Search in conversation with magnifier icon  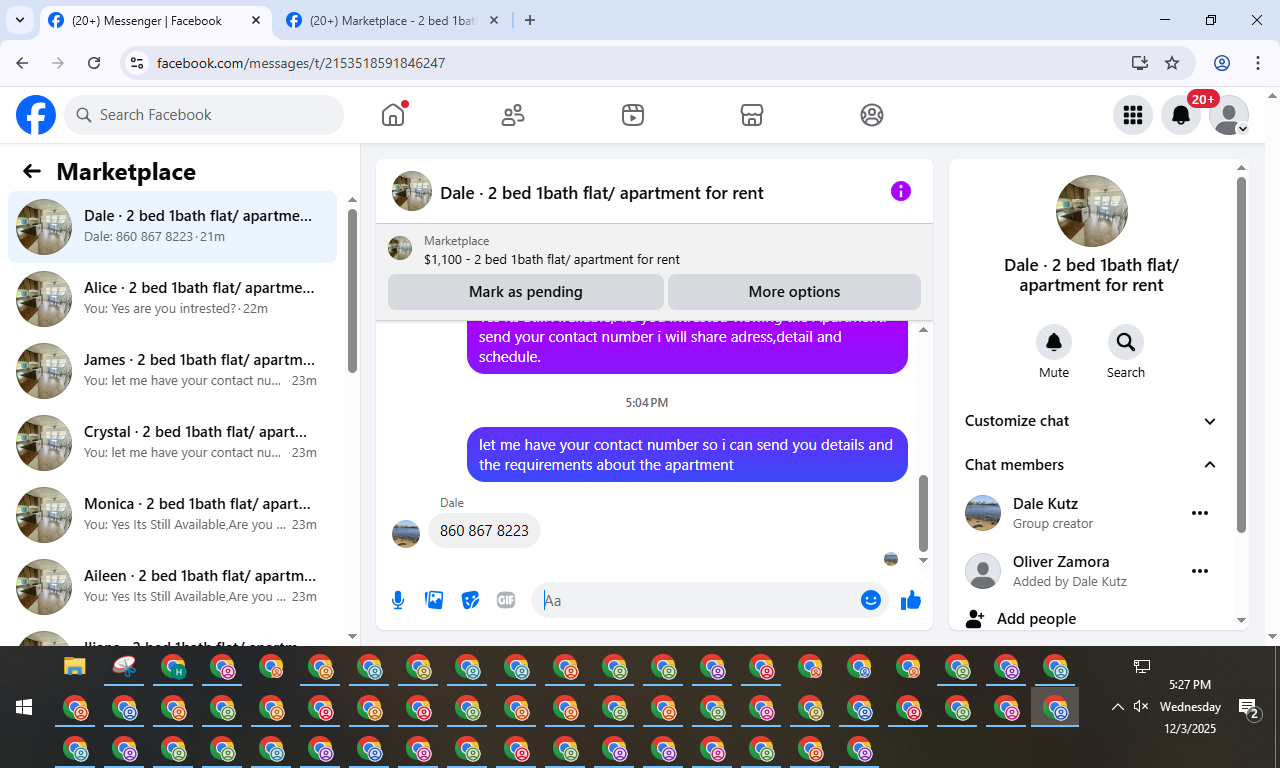[1126, 342]
